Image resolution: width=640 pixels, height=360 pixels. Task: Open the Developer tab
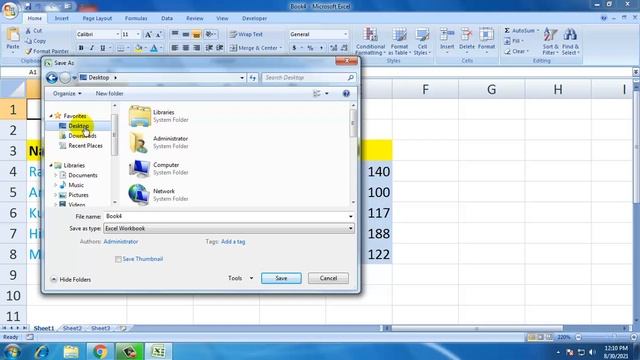254,18
